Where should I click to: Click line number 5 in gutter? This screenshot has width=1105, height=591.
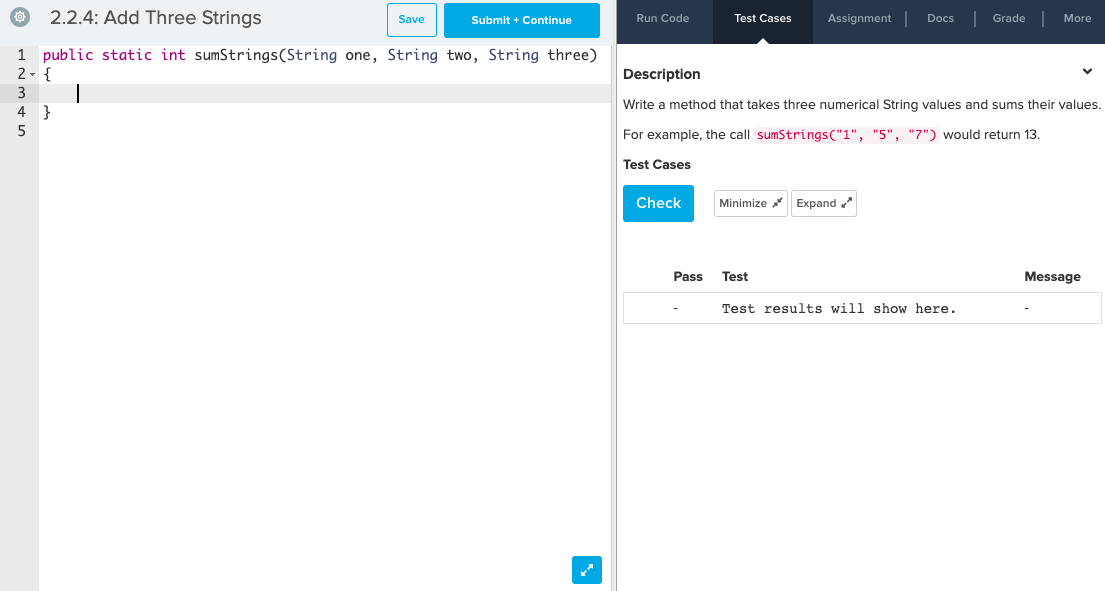pyautogui.click(x=21, y=131)
